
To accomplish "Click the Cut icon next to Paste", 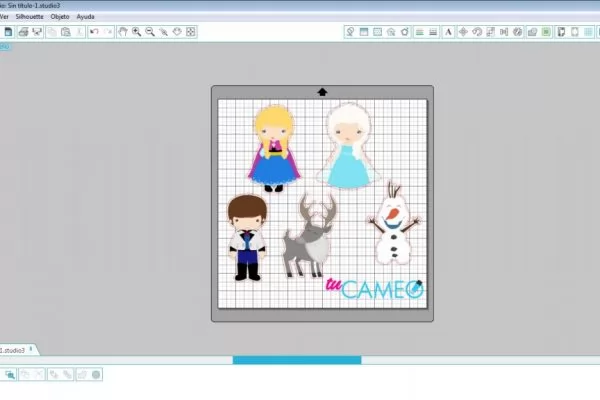I will [79, 32].
